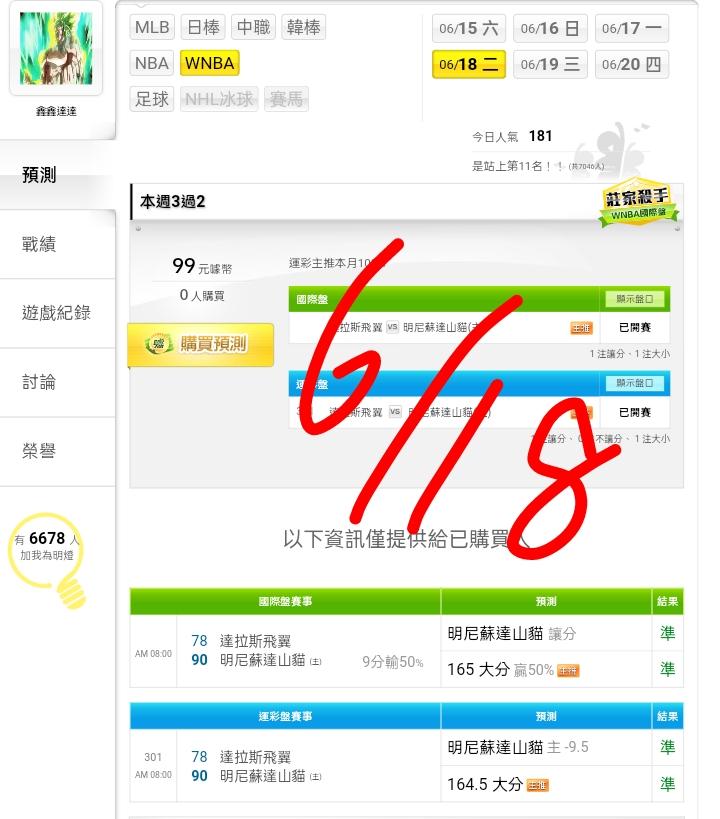
Task: Toggle 顯示盤口 for 國際盤
Action: pos(634,299)
